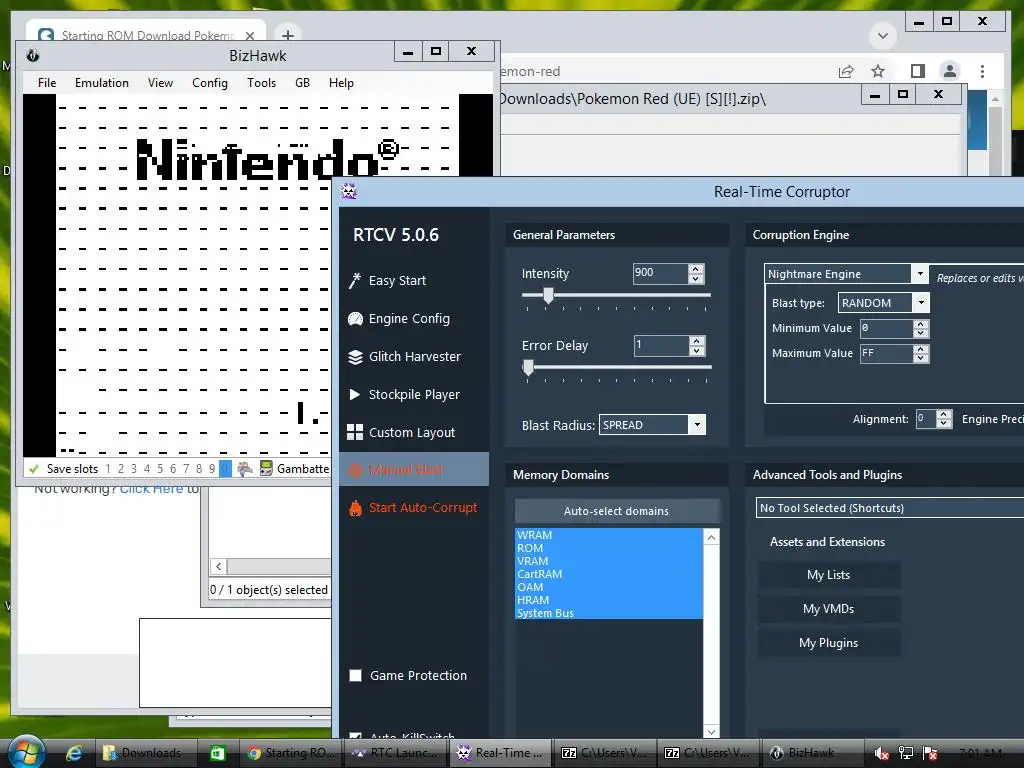
Task: Open BizHawk View menu
Action: (x=160, y=83)
